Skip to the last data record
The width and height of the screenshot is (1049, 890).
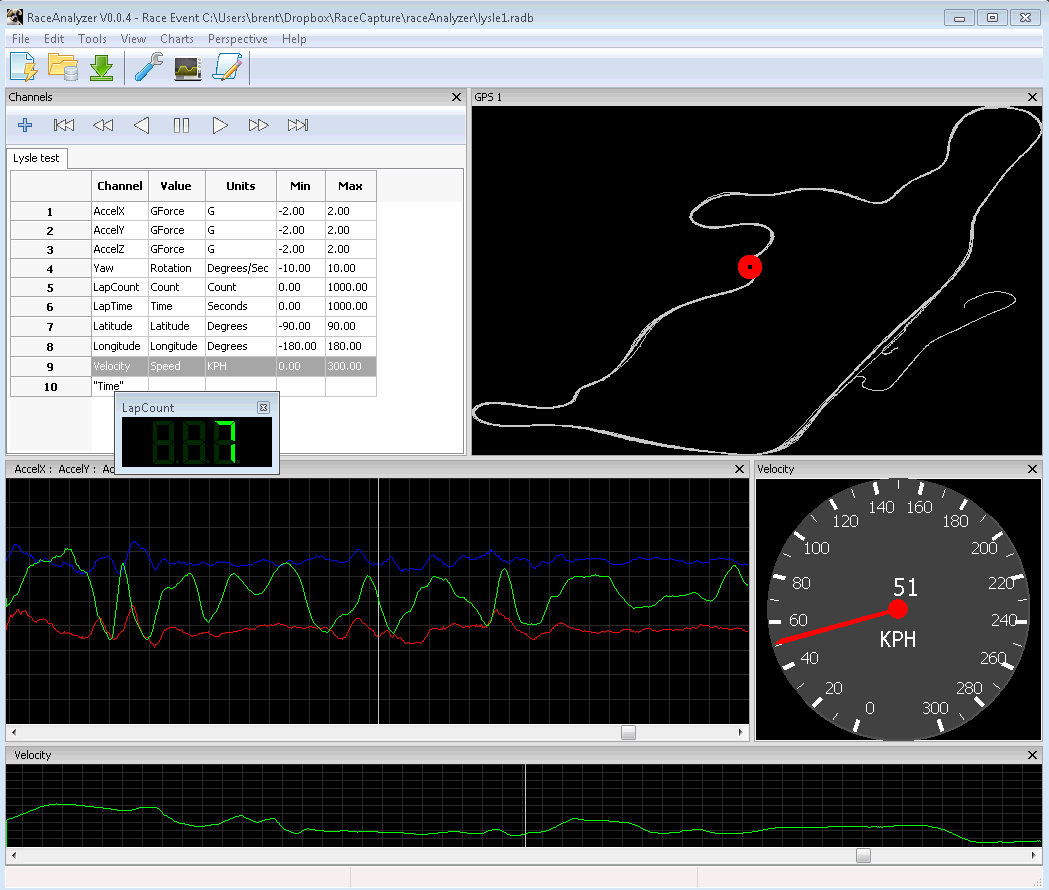[297, 125]
